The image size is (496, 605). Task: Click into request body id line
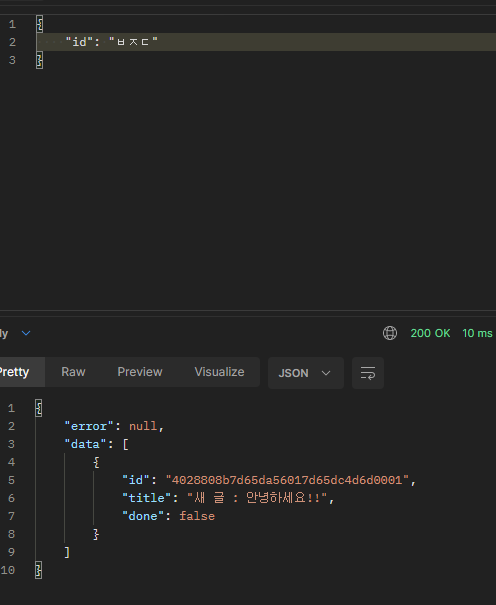tap(266, 42)
